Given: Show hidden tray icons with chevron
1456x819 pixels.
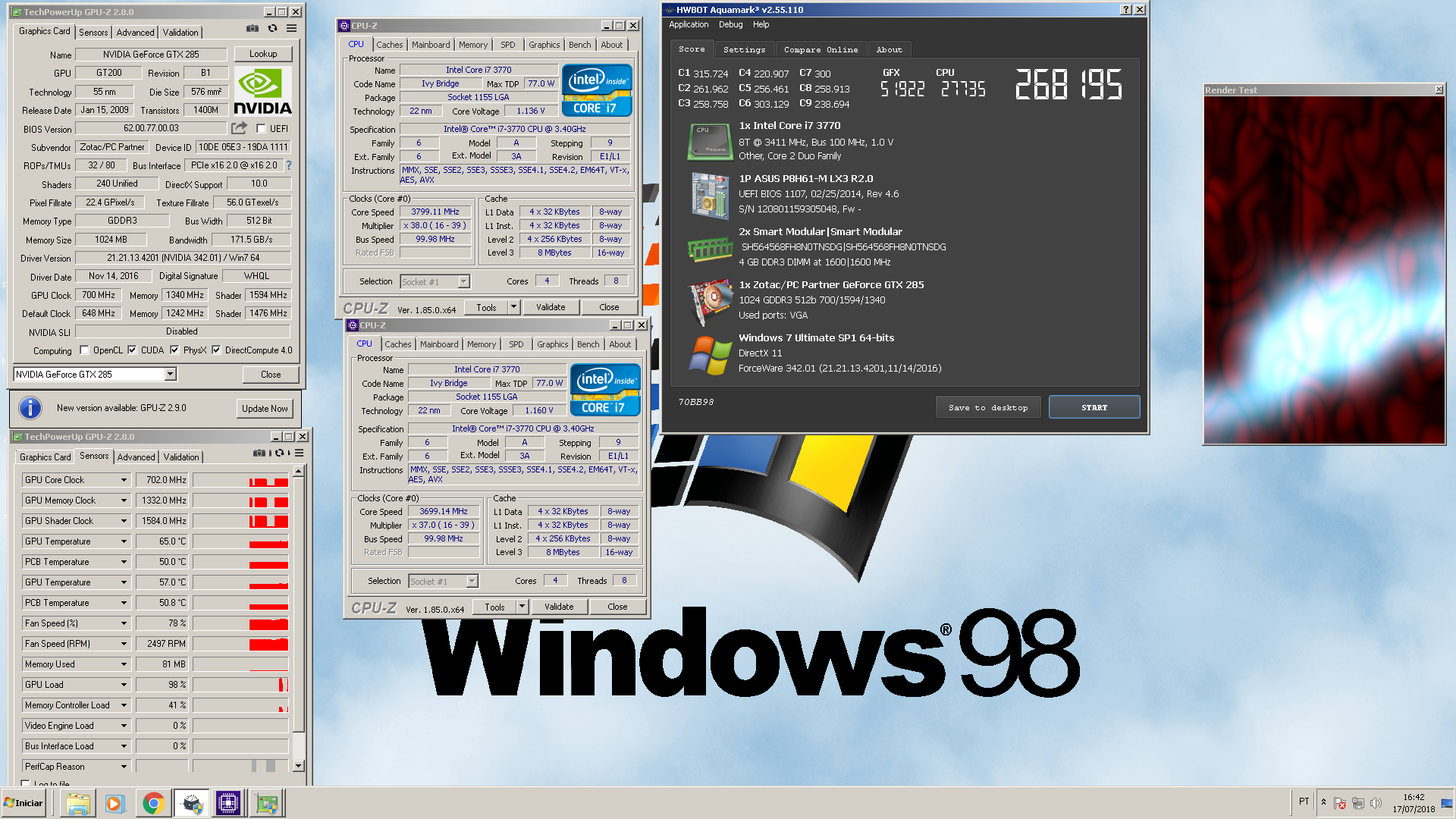Looking at the screenshot, I should coord(1323,802).
